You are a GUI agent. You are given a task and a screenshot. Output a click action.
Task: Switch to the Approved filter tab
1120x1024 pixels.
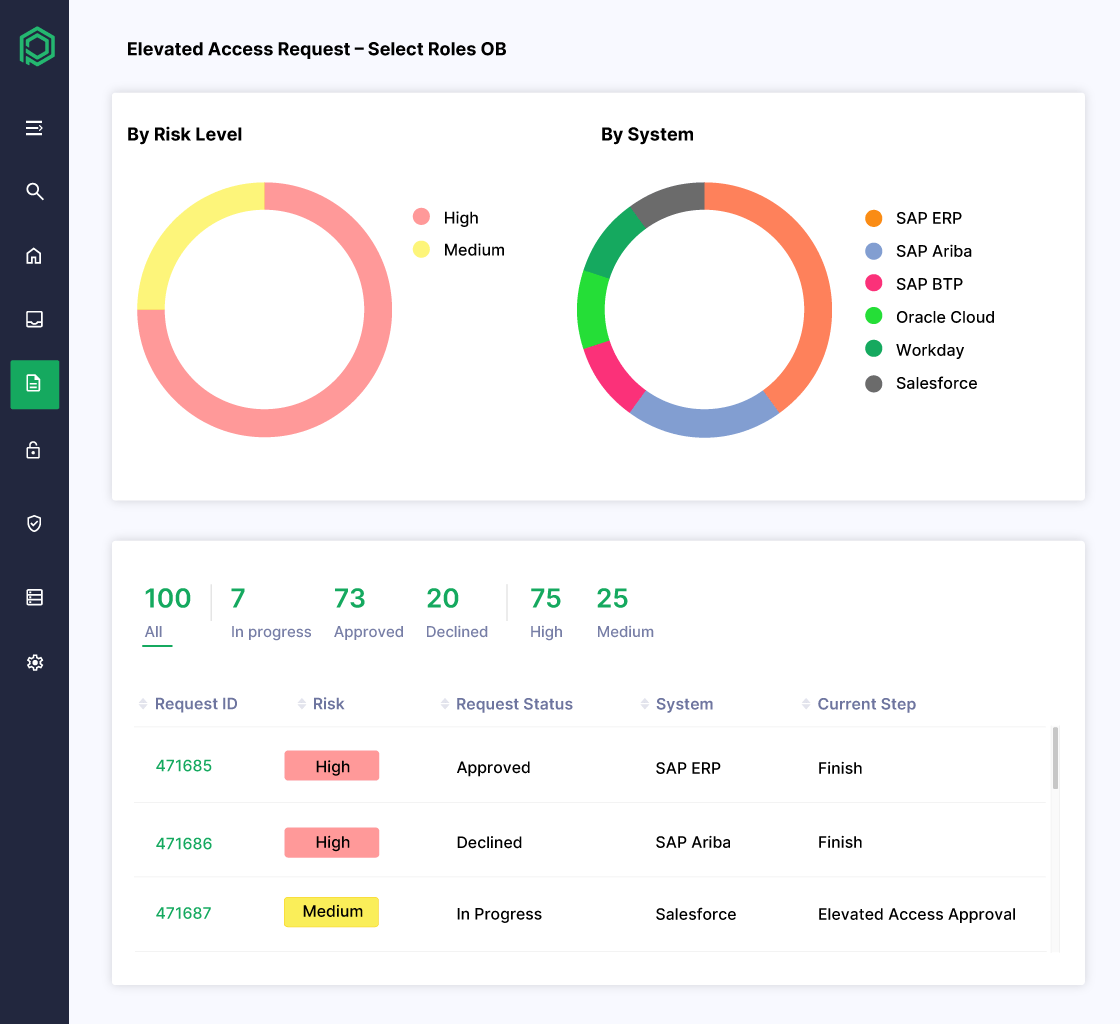point(368,612)
